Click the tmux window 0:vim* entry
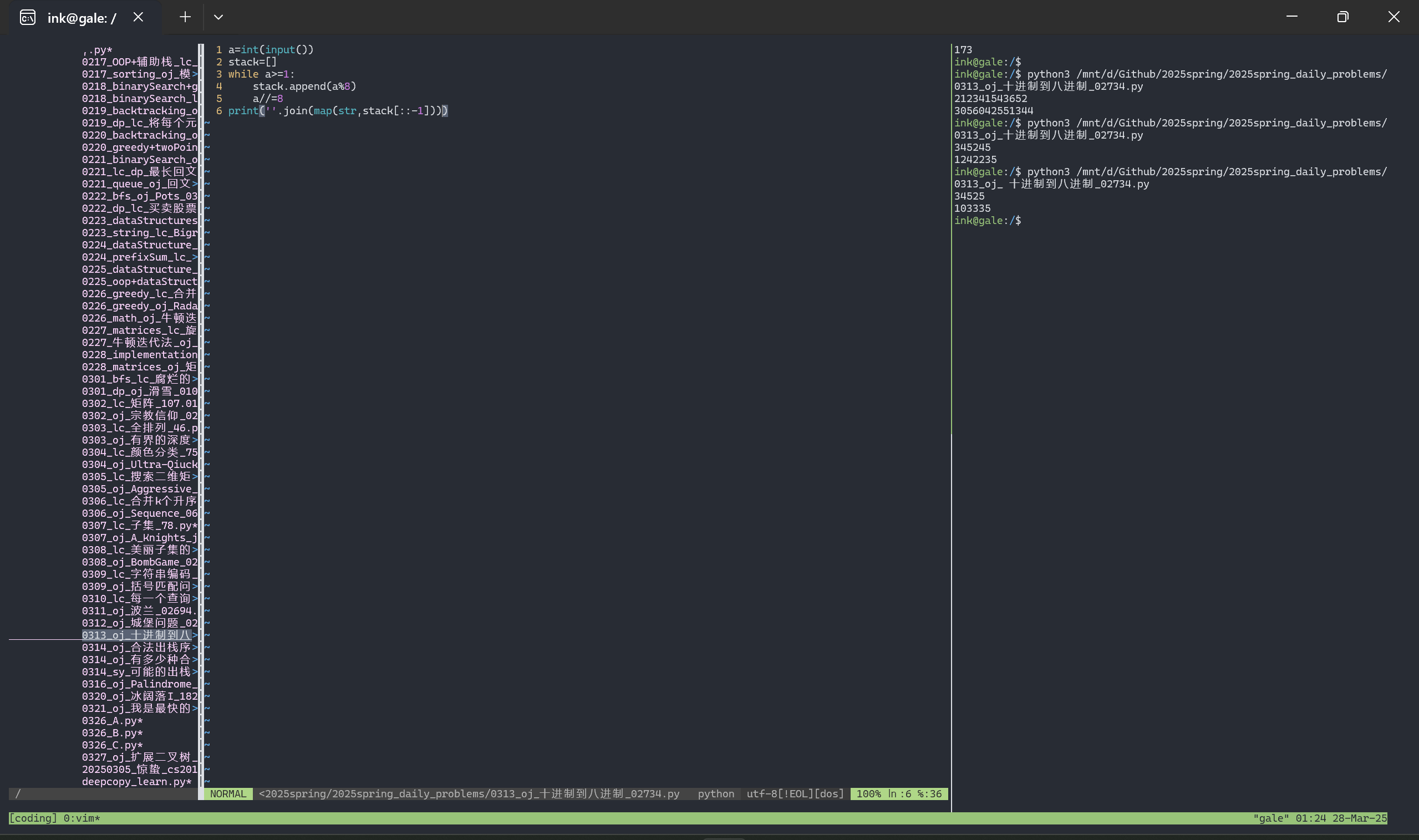 click(x=82, y=818)
